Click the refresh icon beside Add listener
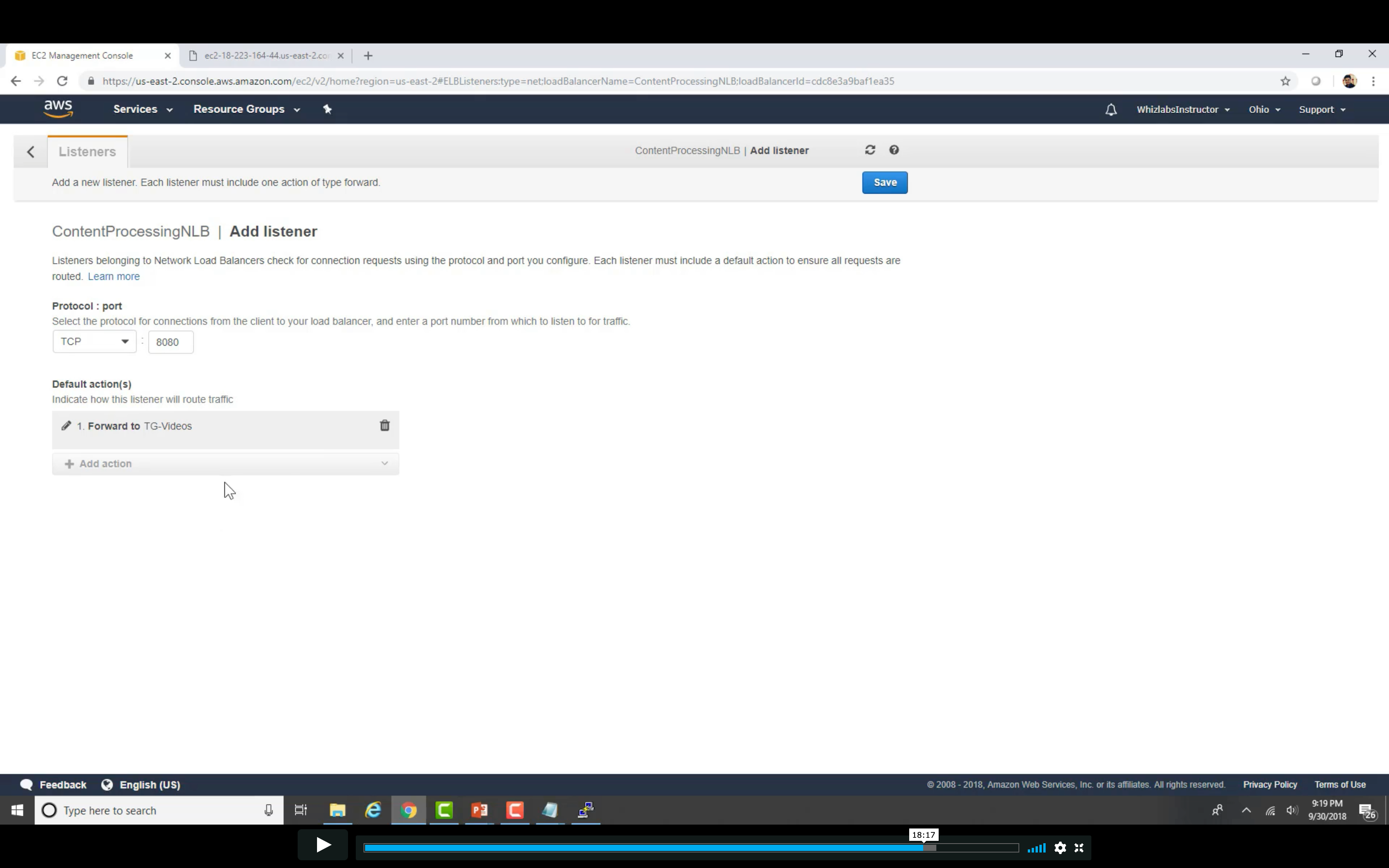The height and width of the screenshot is (868, 1389). [870, 150]
